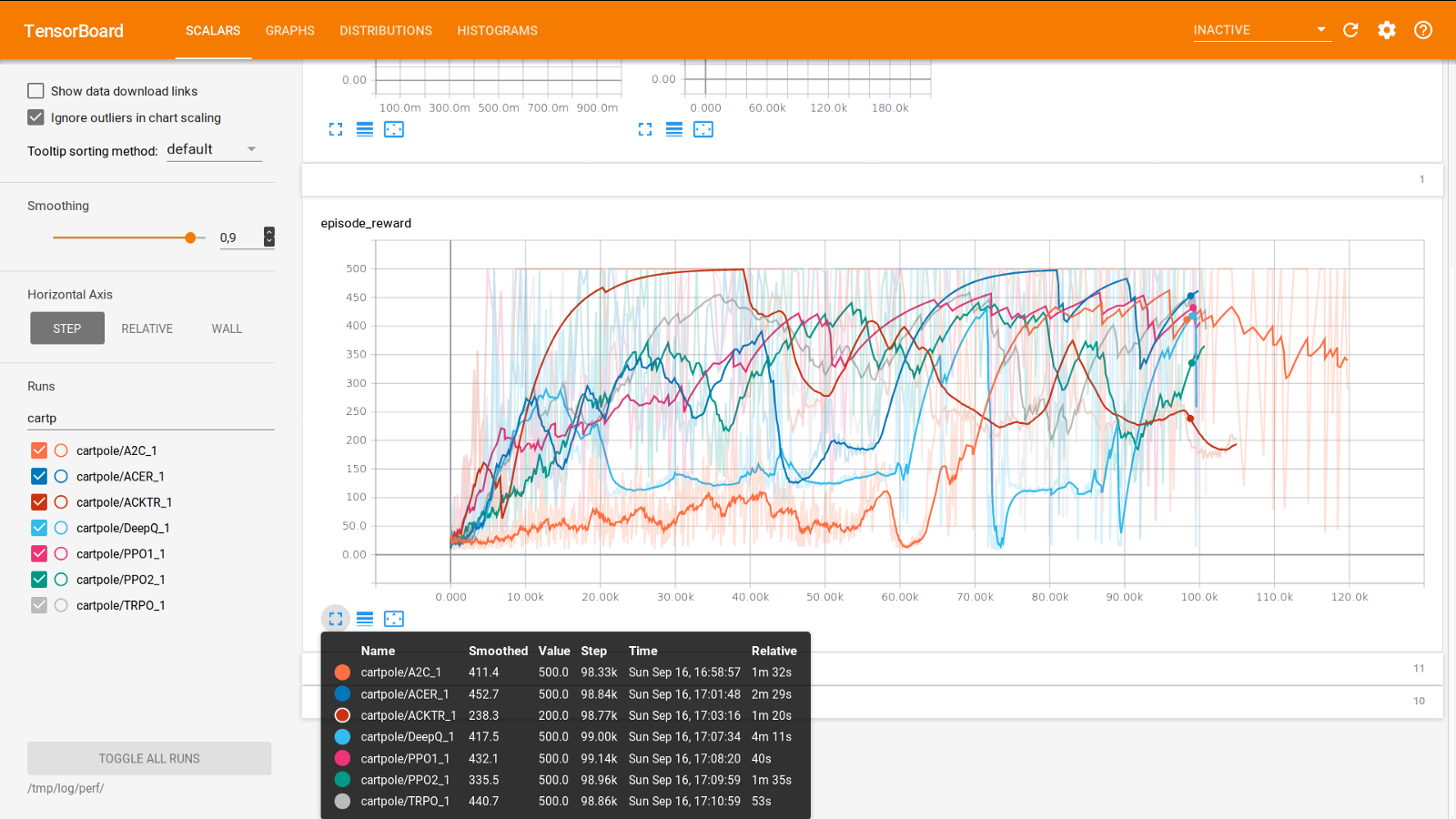The height and width of the screenshot is (819, 1456).
Task: Click TOGGLE ALL RUNS button
Action: 149,758
